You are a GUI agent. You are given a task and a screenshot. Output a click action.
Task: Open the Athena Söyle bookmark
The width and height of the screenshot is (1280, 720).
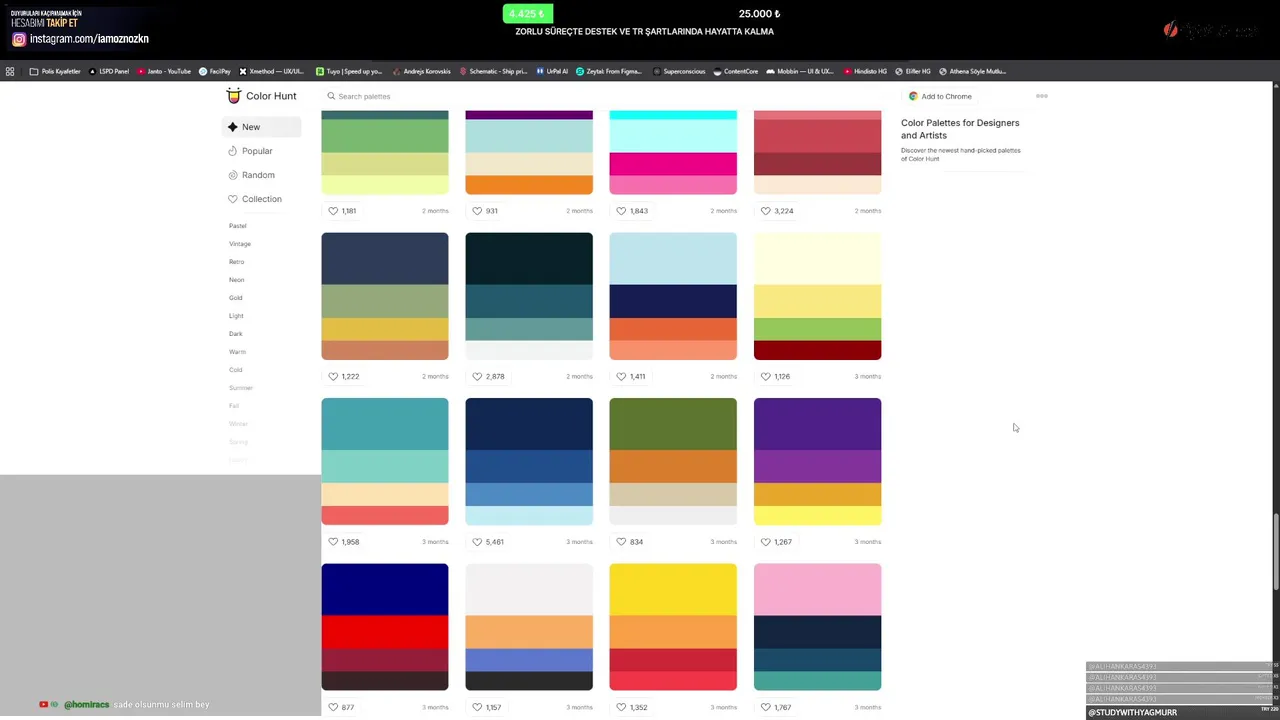click(973, 71)
